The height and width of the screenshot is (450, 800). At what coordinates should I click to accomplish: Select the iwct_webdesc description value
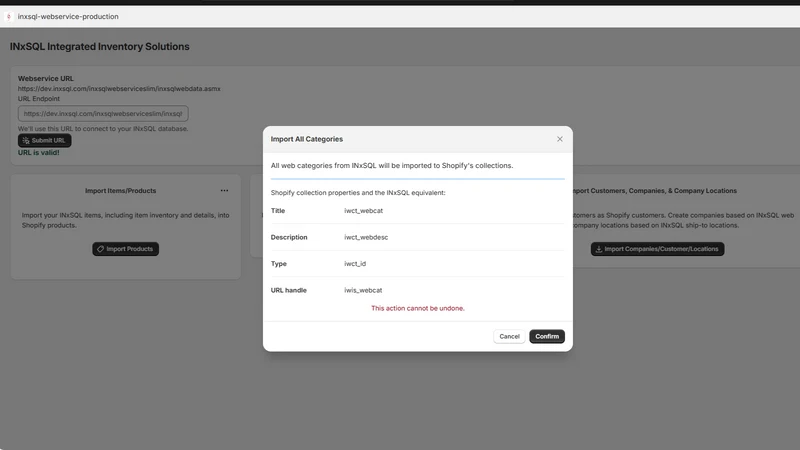coord(366,237)
